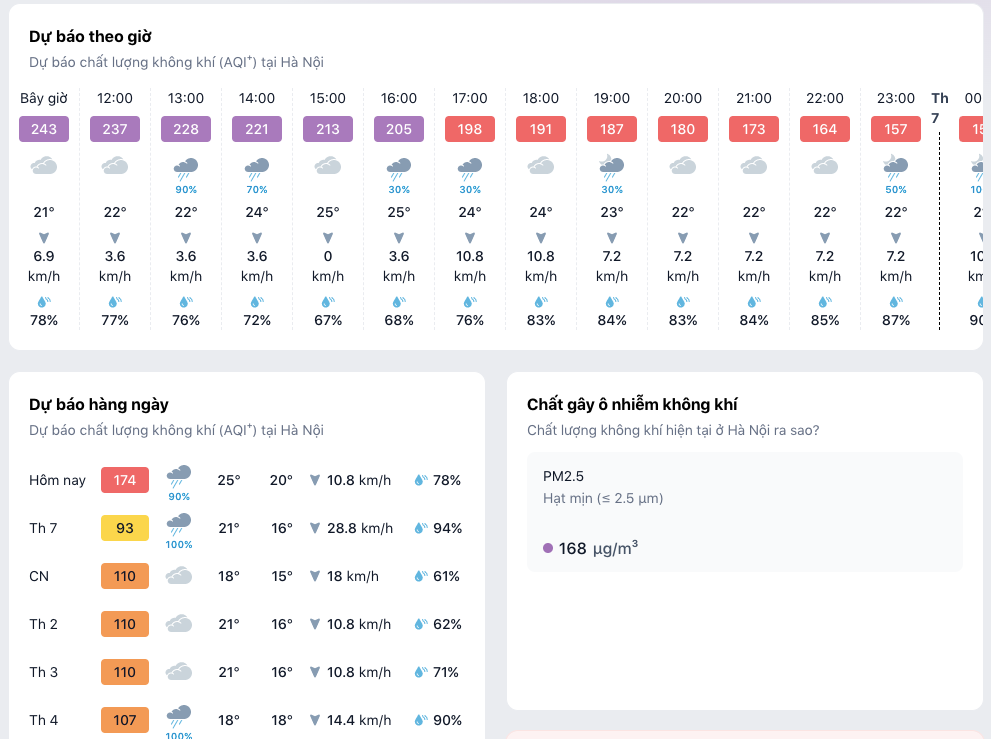This screenshot has width=991, height=739.
Task: Click the humidity droplet icon above 67%
Action: (328, 301)
